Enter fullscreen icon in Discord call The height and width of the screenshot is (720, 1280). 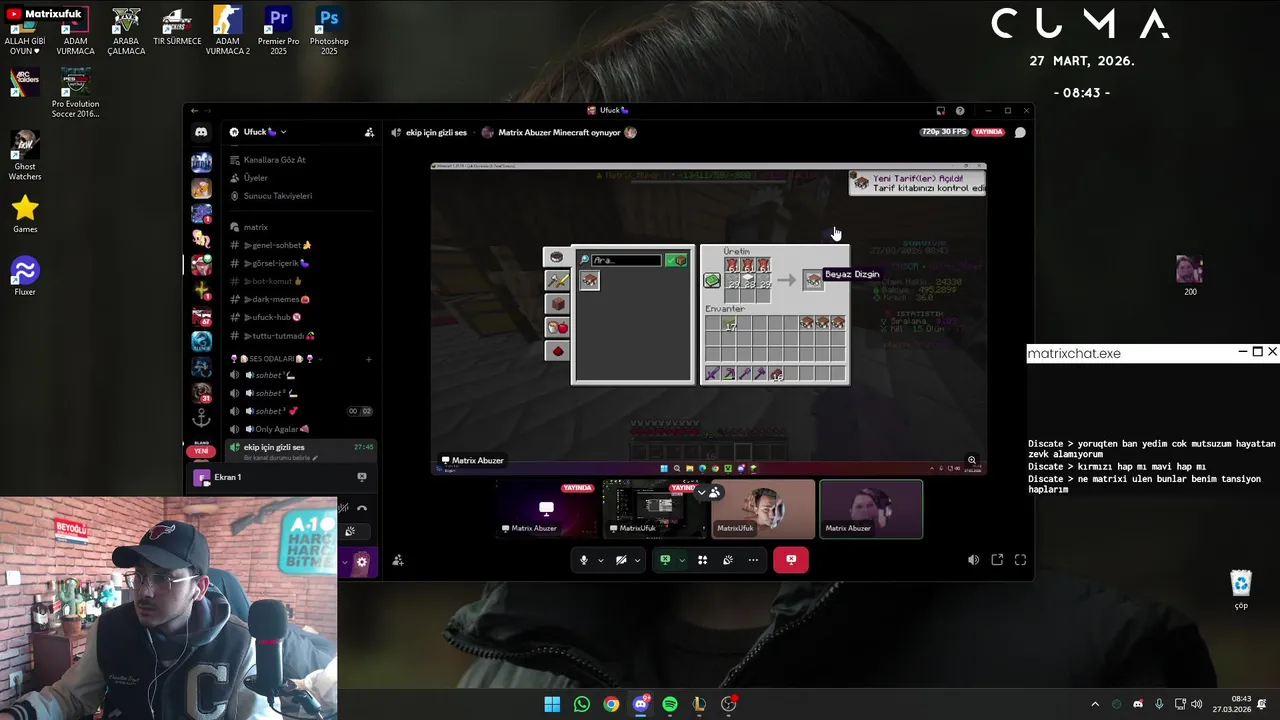pyautogui.click(x=1020, y=560)
